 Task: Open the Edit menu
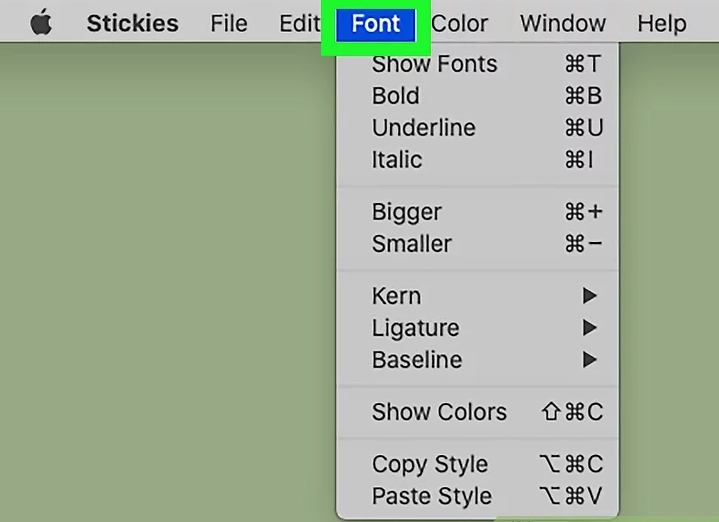coord(298,23)
